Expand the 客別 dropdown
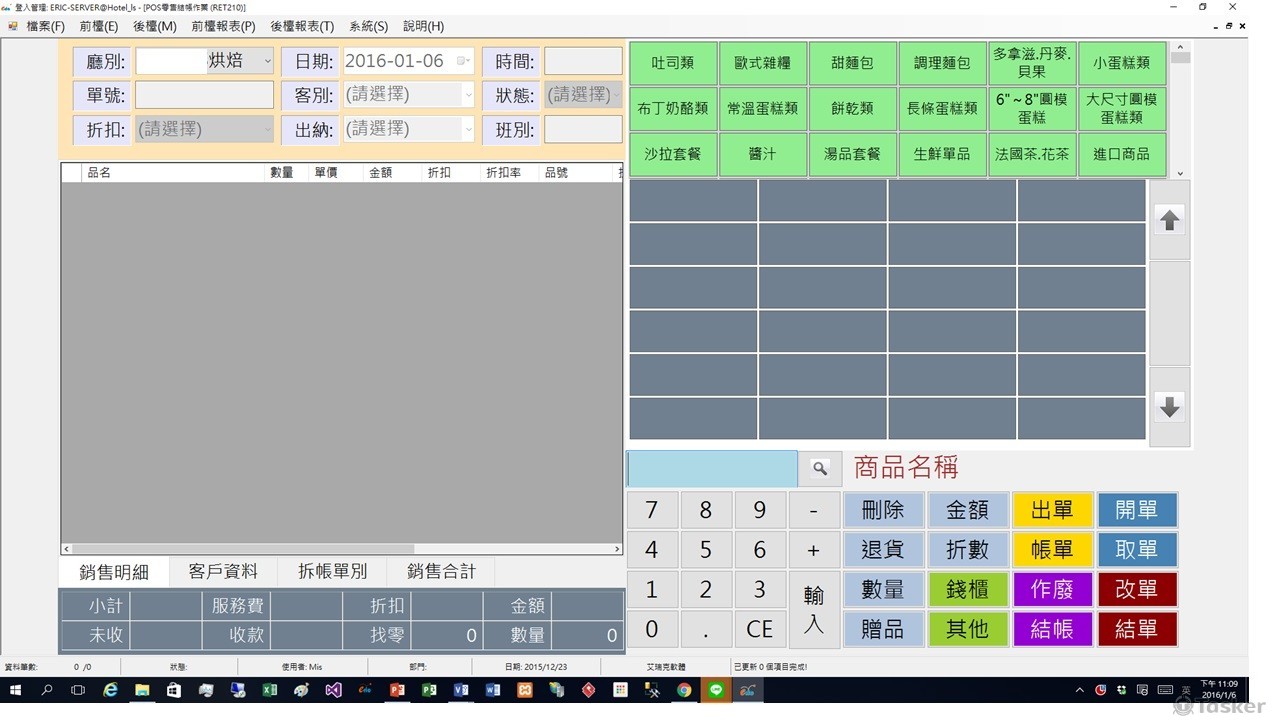 coord(467,96)
